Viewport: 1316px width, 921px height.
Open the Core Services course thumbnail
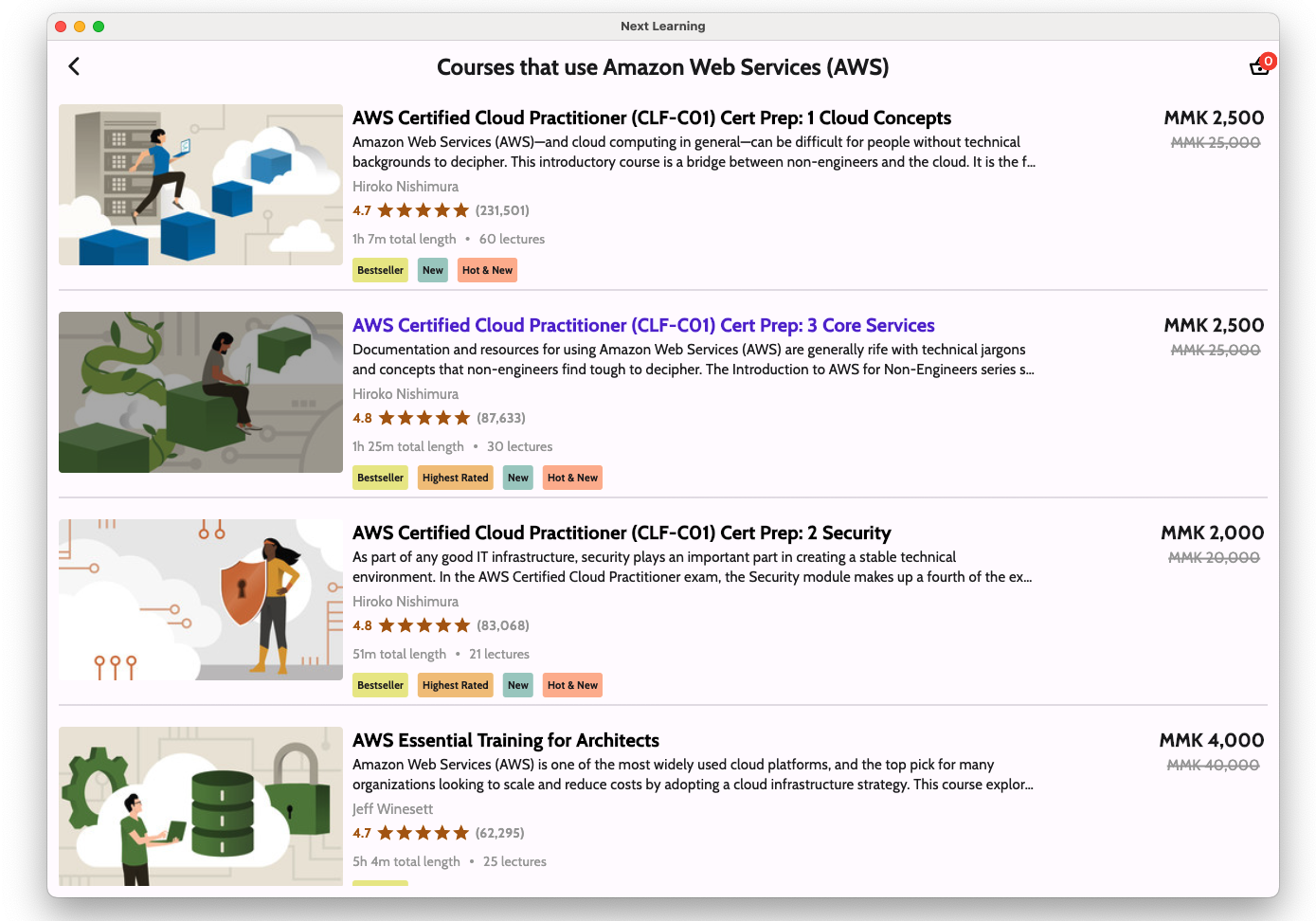click(x=201, y=392)
